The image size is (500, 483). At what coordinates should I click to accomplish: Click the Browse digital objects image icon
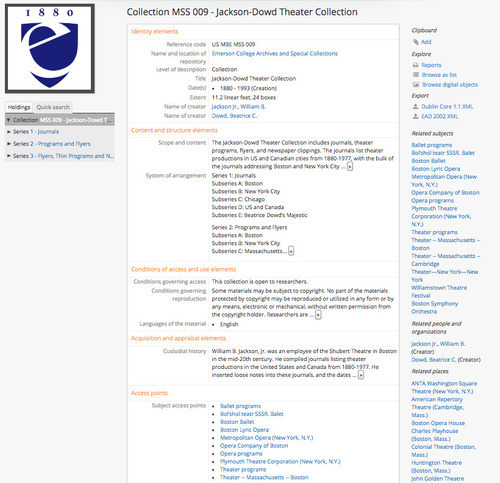point(416,85)
